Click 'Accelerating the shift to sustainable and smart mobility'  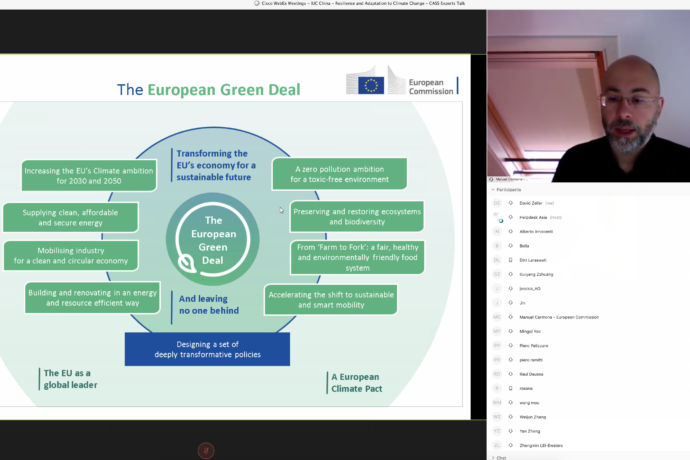coord(331,299)
